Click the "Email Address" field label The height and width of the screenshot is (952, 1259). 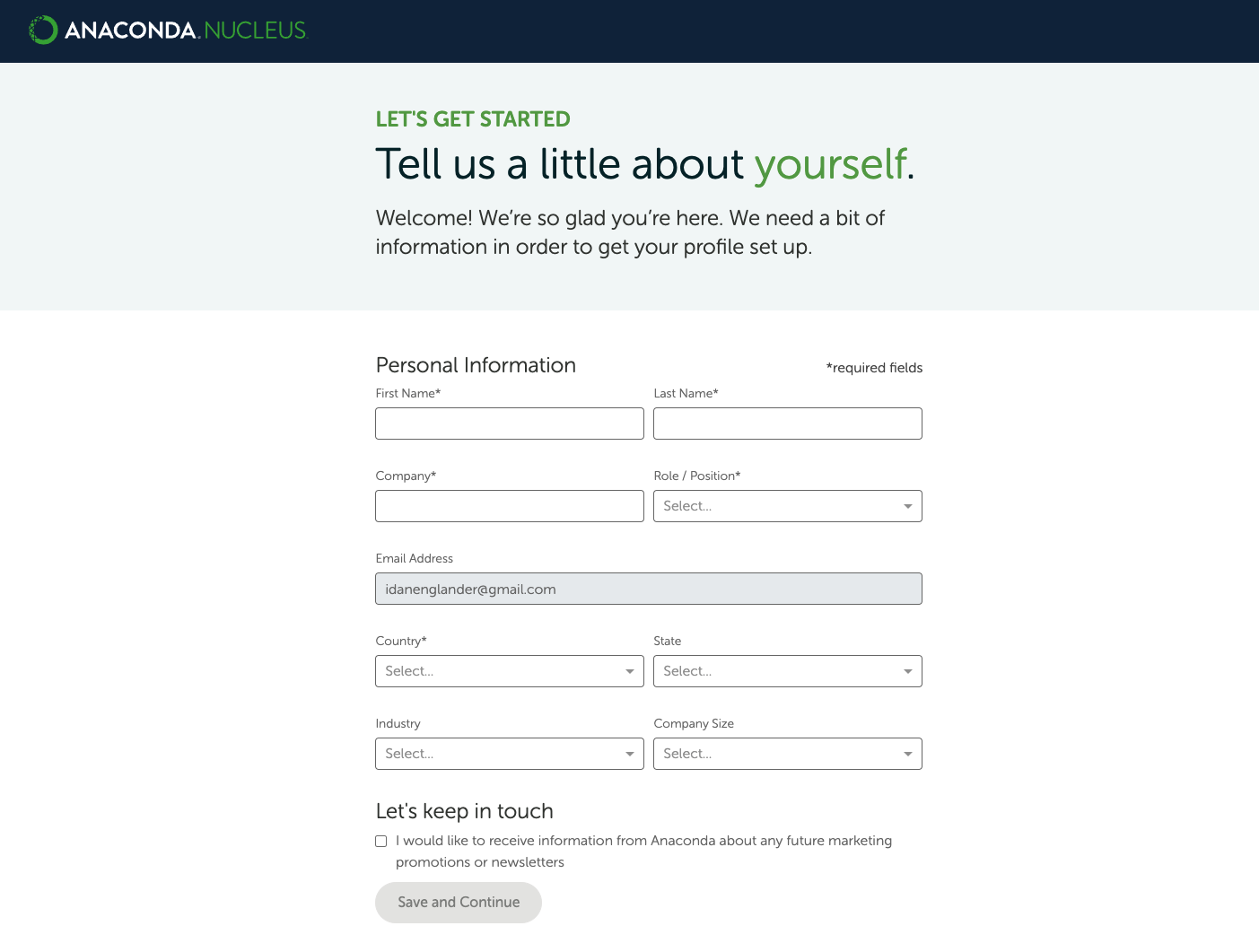(415, 558)
